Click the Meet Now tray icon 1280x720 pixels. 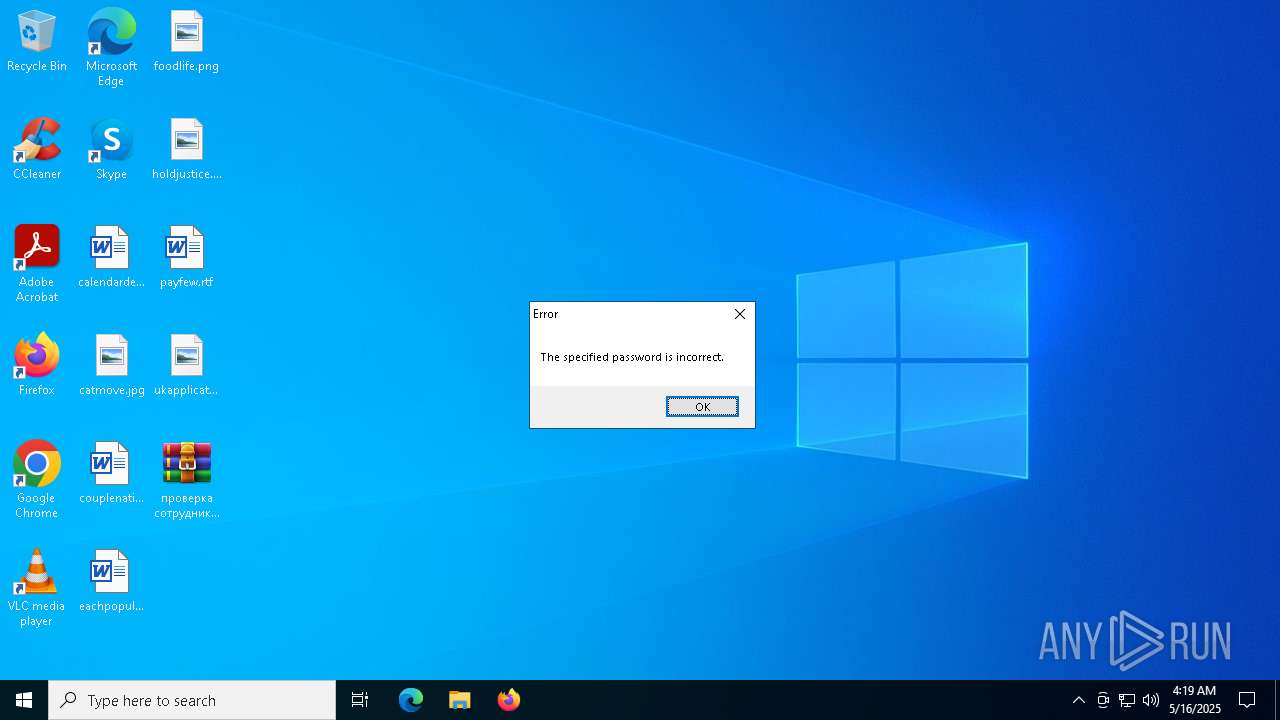click(1103, 700)
